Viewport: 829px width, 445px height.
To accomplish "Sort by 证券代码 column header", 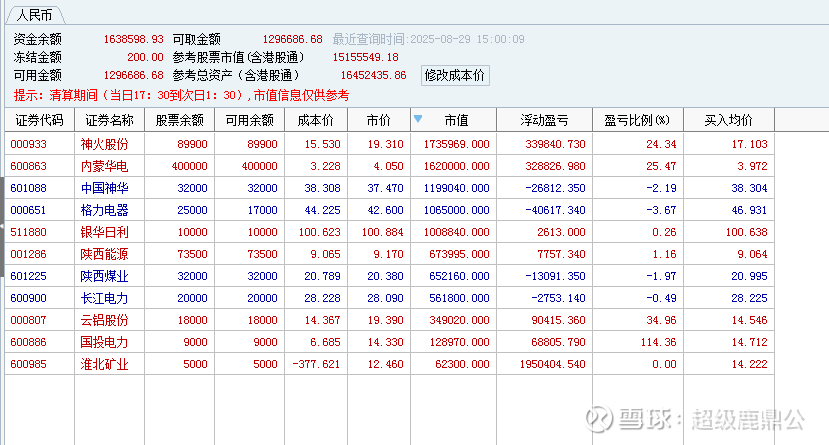I will click(40, 120).
